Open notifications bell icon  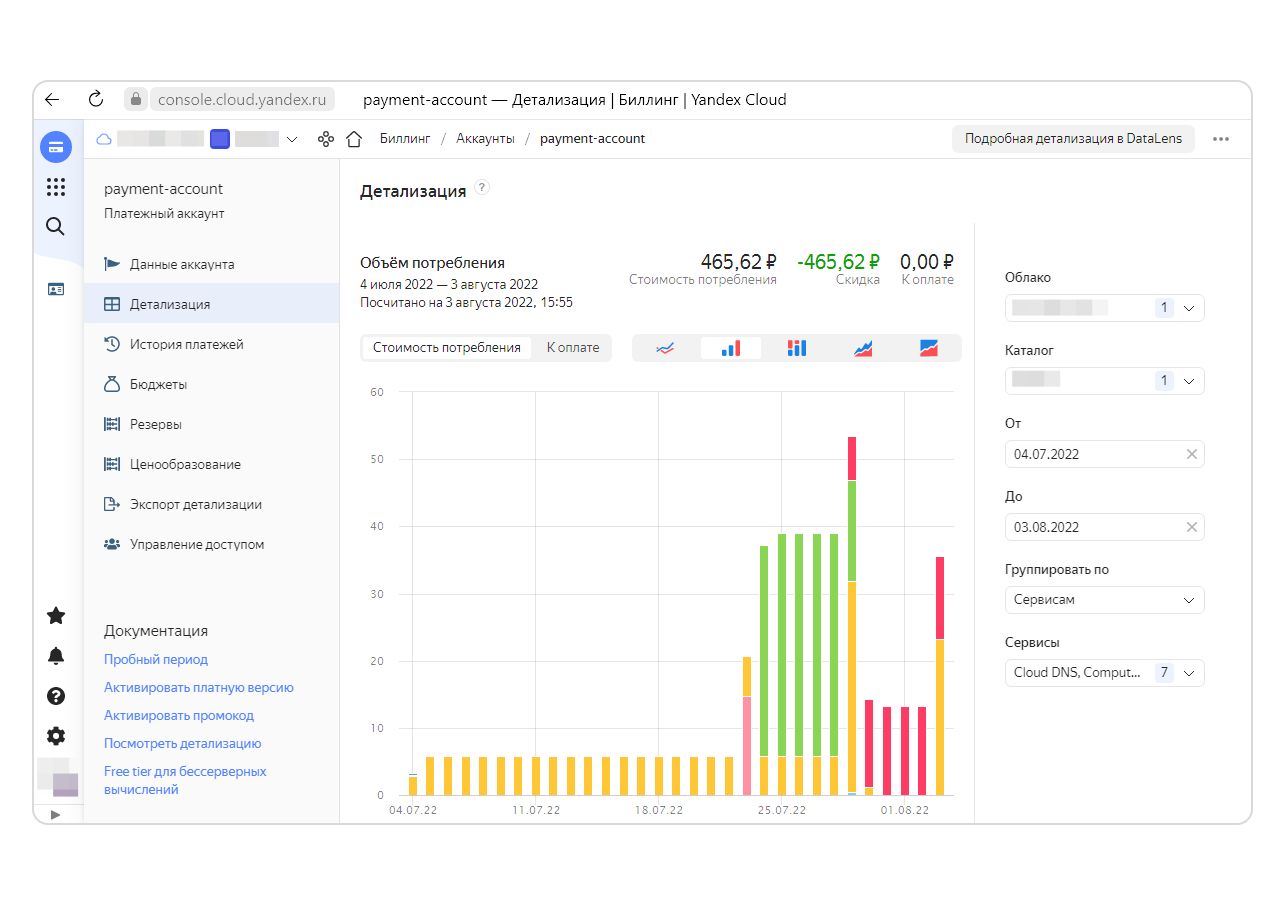(x=56, y=656)
